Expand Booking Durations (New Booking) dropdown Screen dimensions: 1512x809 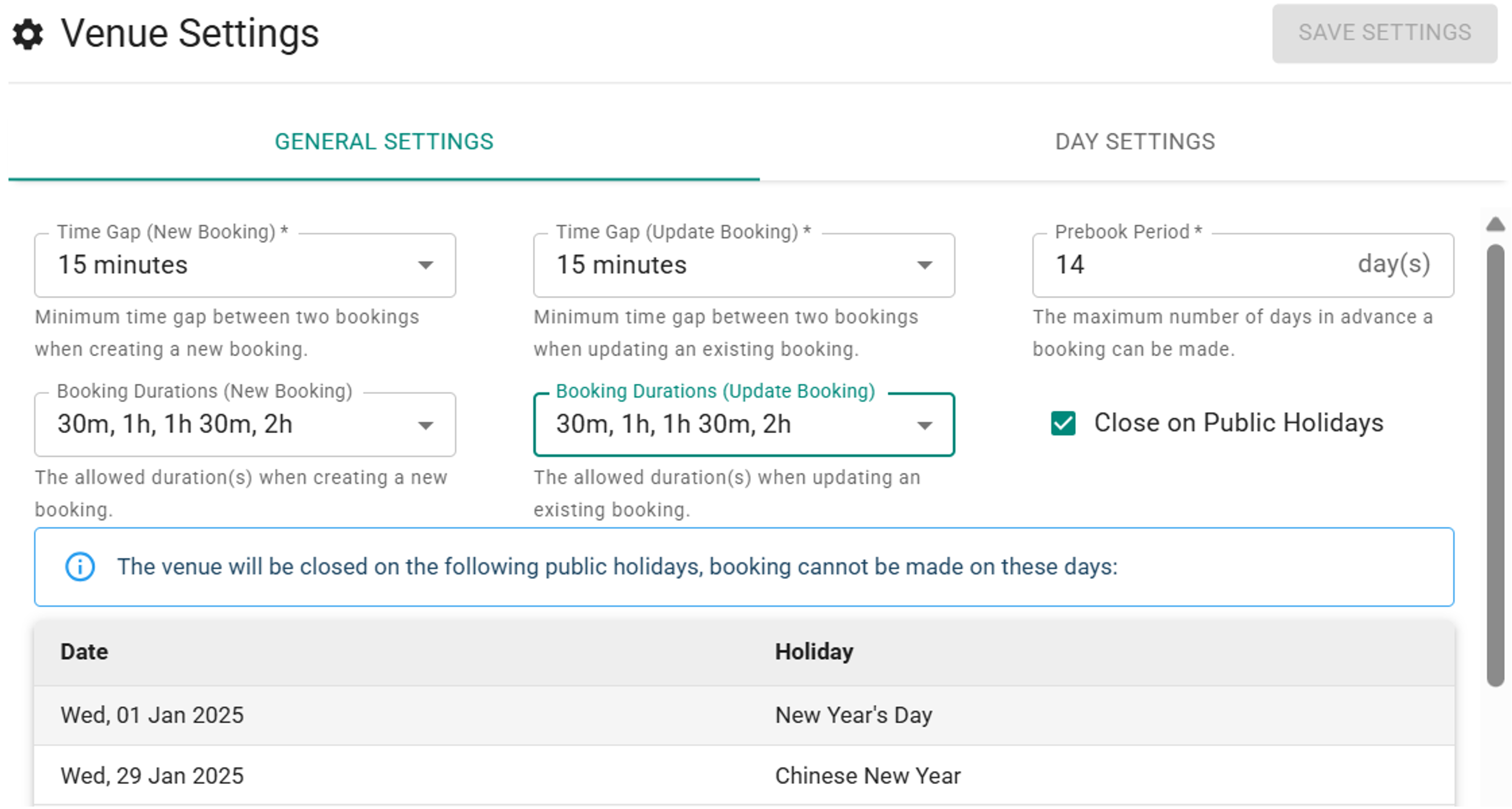point(245,424)
